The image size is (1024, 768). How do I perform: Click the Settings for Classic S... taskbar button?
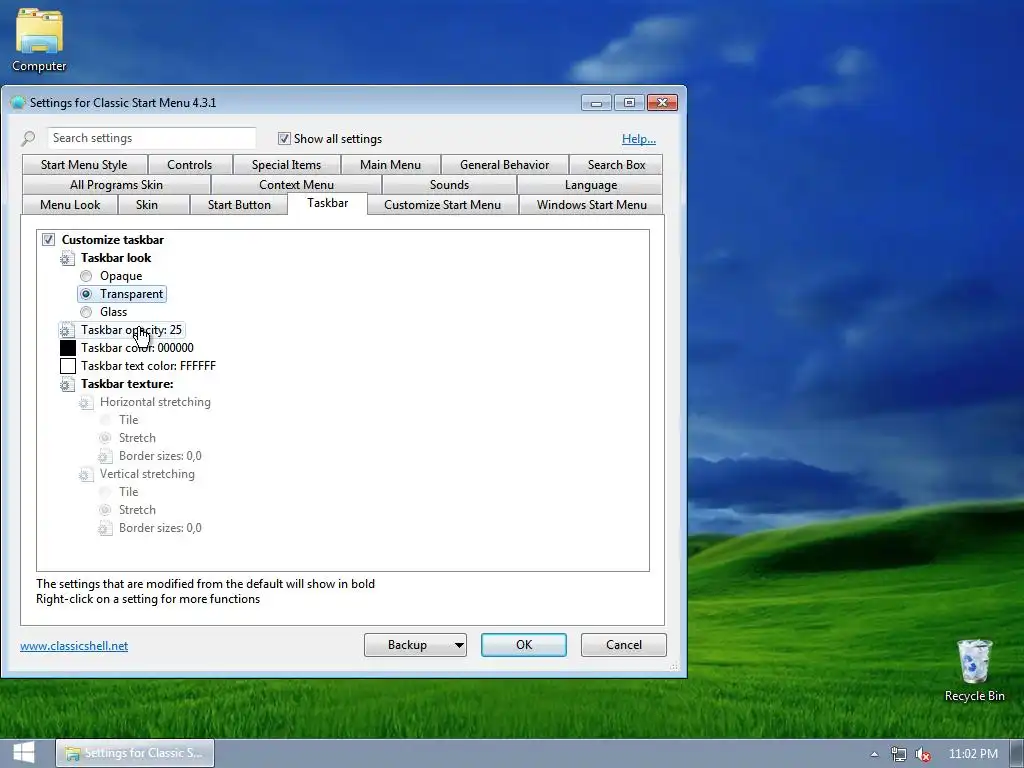pos(135,754)
